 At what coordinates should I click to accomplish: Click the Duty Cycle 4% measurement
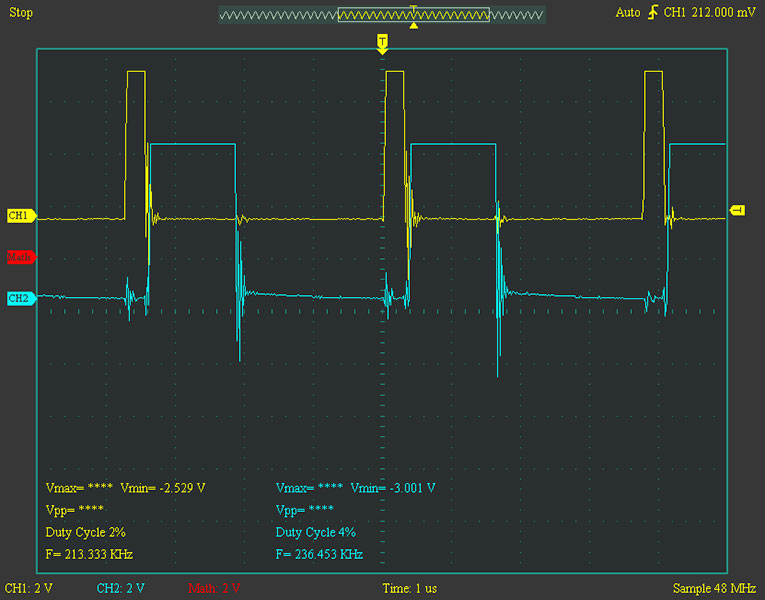316,532
